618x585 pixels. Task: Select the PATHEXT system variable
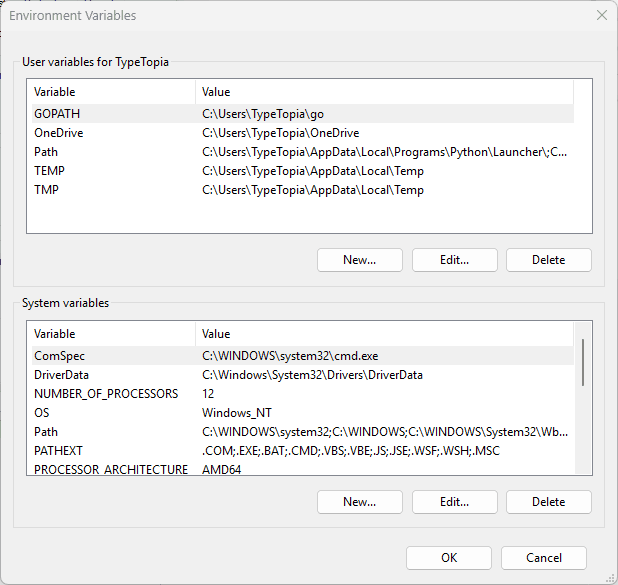(56, 451)
